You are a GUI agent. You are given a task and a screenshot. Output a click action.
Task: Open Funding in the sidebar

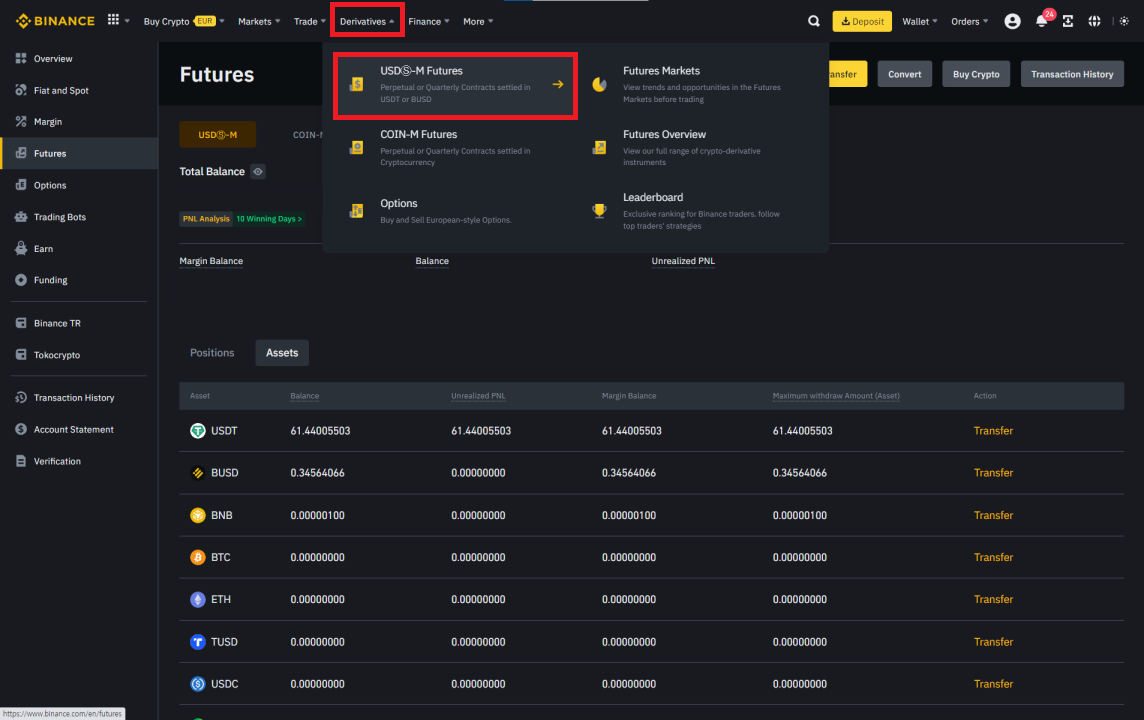click(79, 280)
